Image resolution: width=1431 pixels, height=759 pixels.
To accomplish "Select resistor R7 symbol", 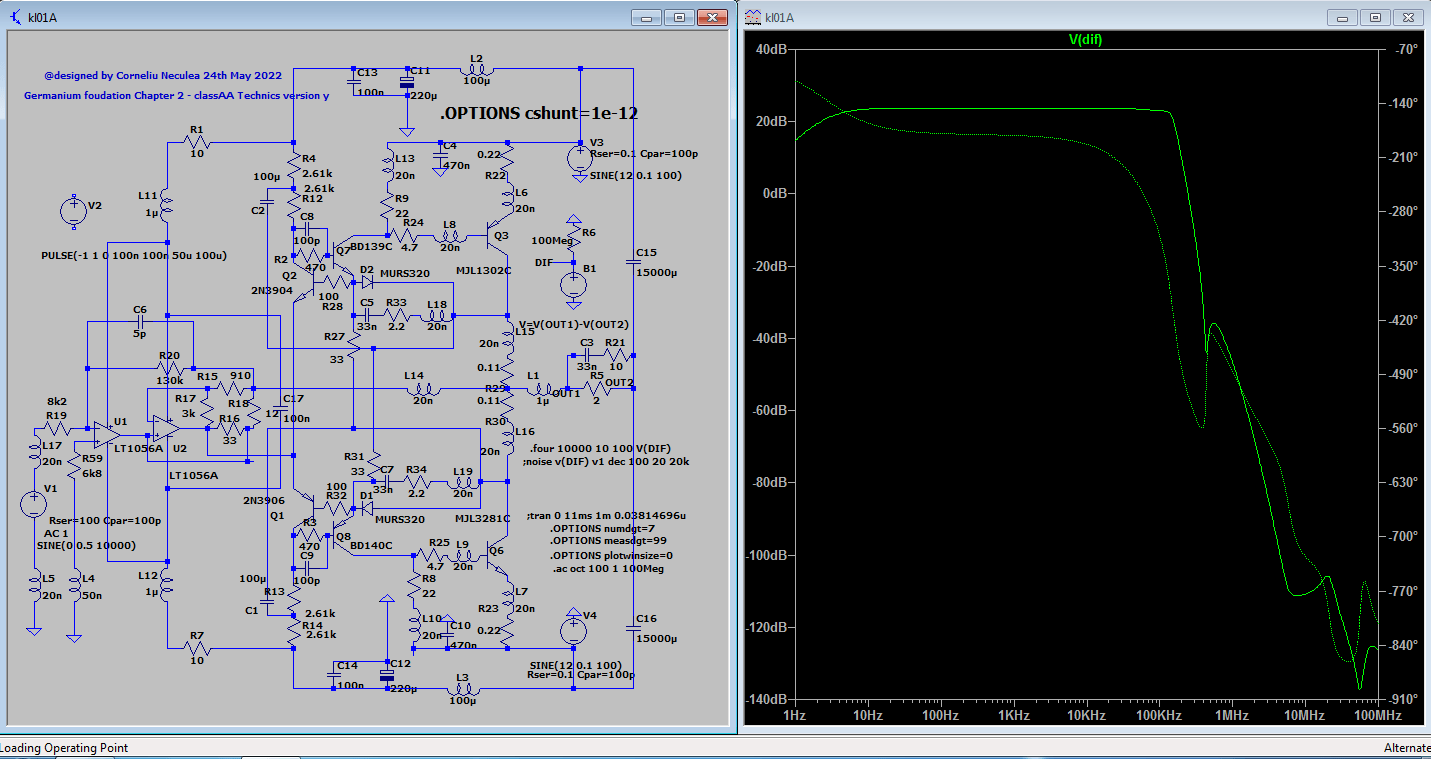I will pos(196,648).
